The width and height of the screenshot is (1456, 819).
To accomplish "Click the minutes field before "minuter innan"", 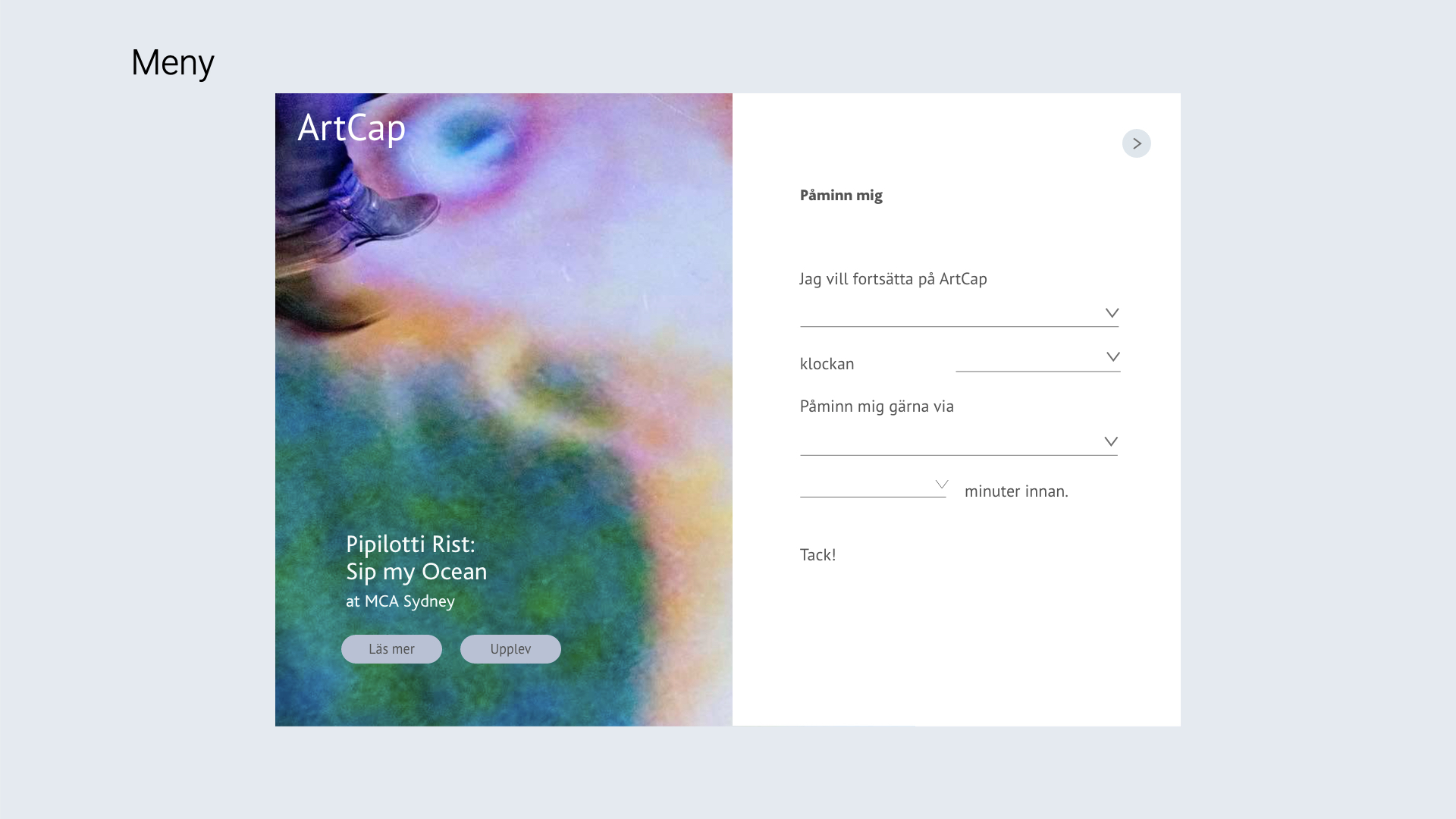I will 873,485.
